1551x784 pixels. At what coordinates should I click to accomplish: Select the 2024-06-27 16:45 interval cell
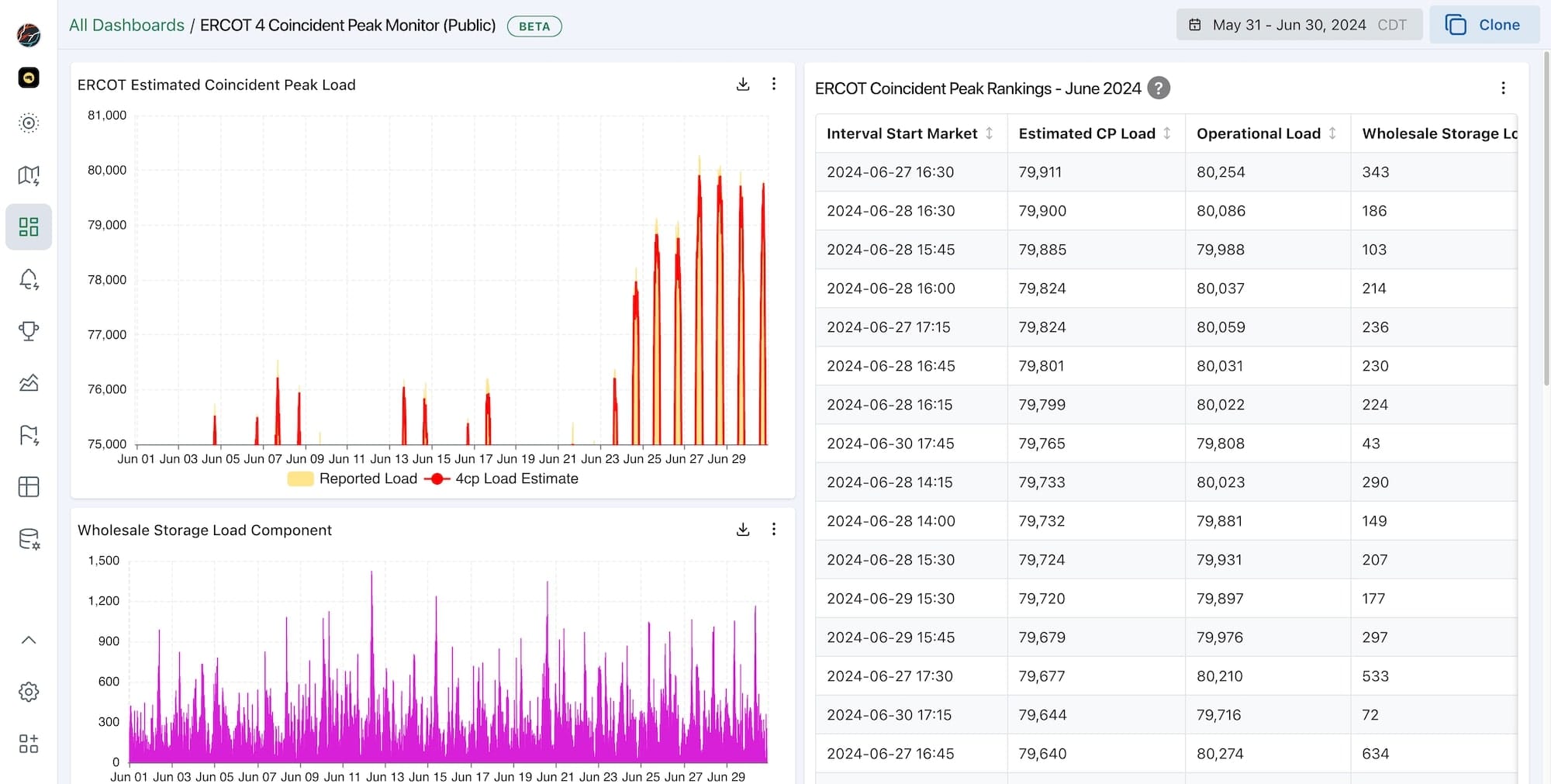coord(911,754)
